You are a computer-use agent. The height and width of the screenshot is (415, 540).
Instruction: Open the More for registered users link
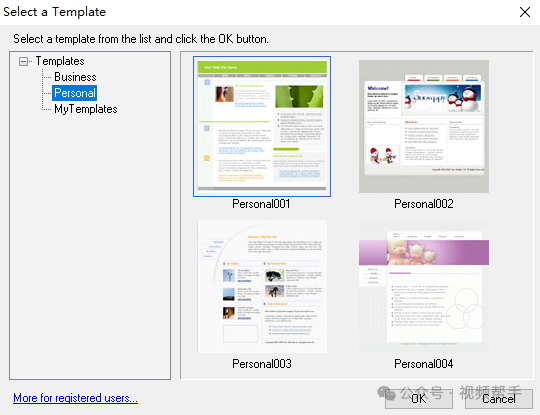(x=75, y=398)
